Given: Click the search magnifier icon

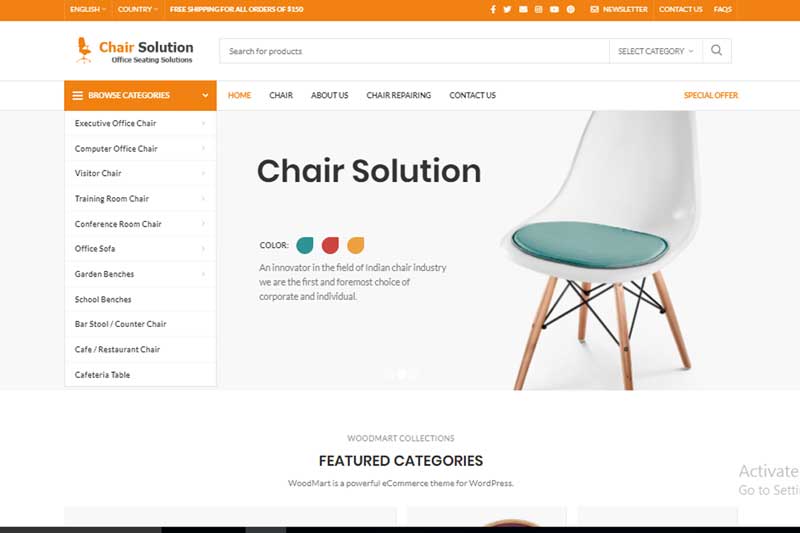Looking at the screenshot, I should 716,50.
